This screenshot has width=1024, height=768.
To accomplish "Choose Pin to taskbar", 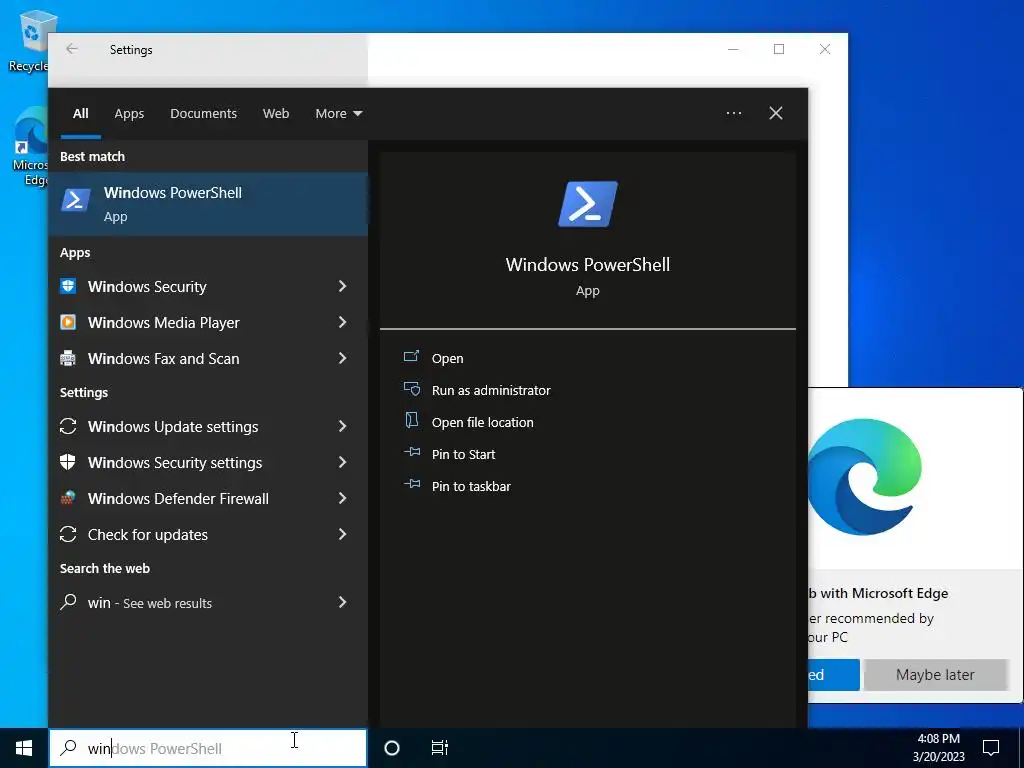I will click(471, 487).
